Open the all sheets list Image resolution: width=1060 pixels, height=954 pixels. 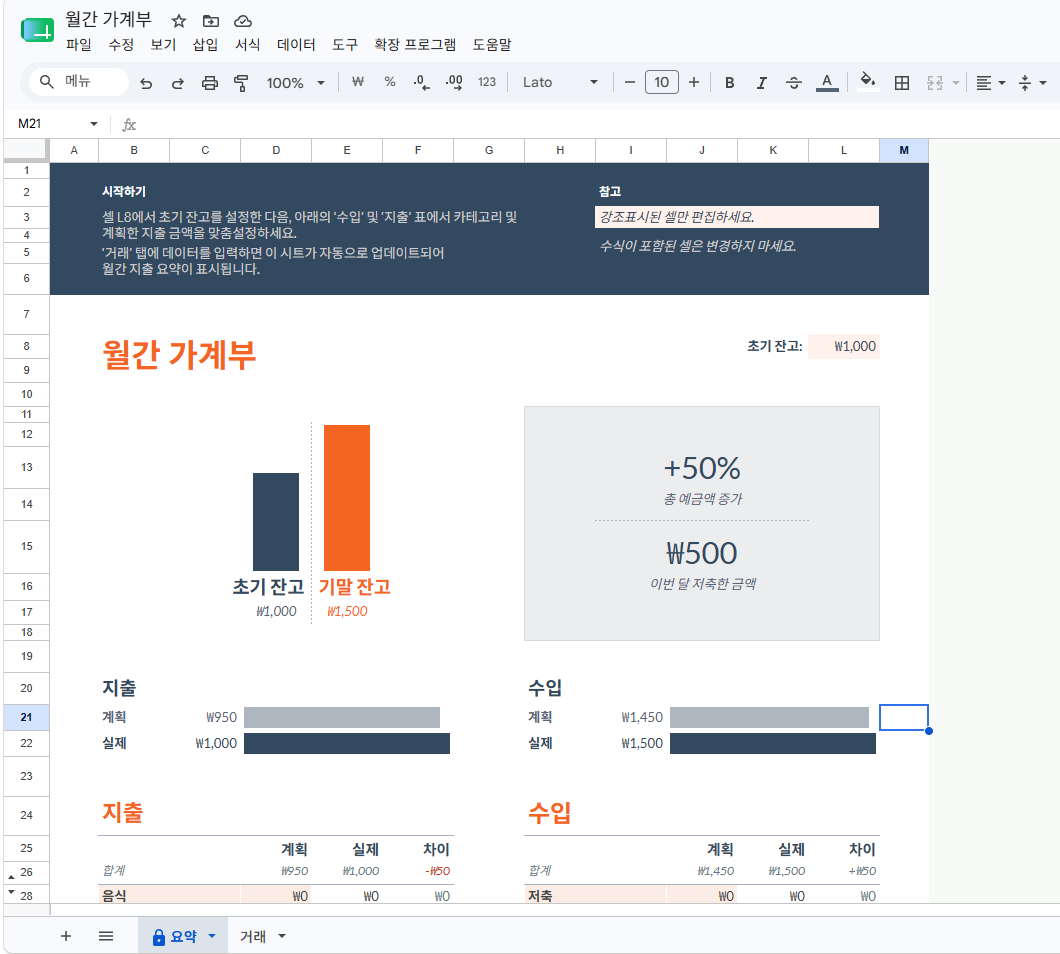(105, 936)
